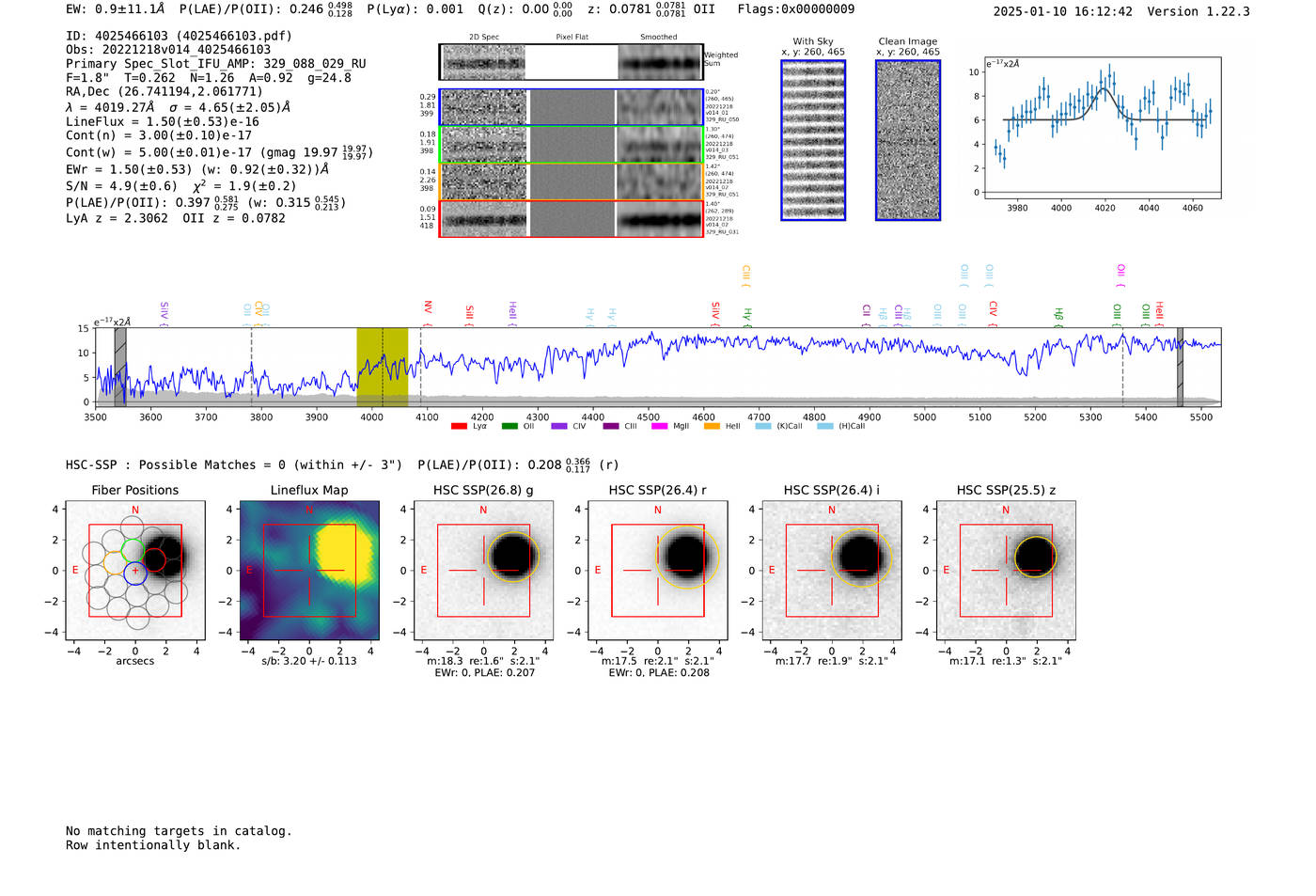Select the green fiber circle in Fiber Positions
The width and height of the screenshot is (1316, 896).
(x=133, y=550)
